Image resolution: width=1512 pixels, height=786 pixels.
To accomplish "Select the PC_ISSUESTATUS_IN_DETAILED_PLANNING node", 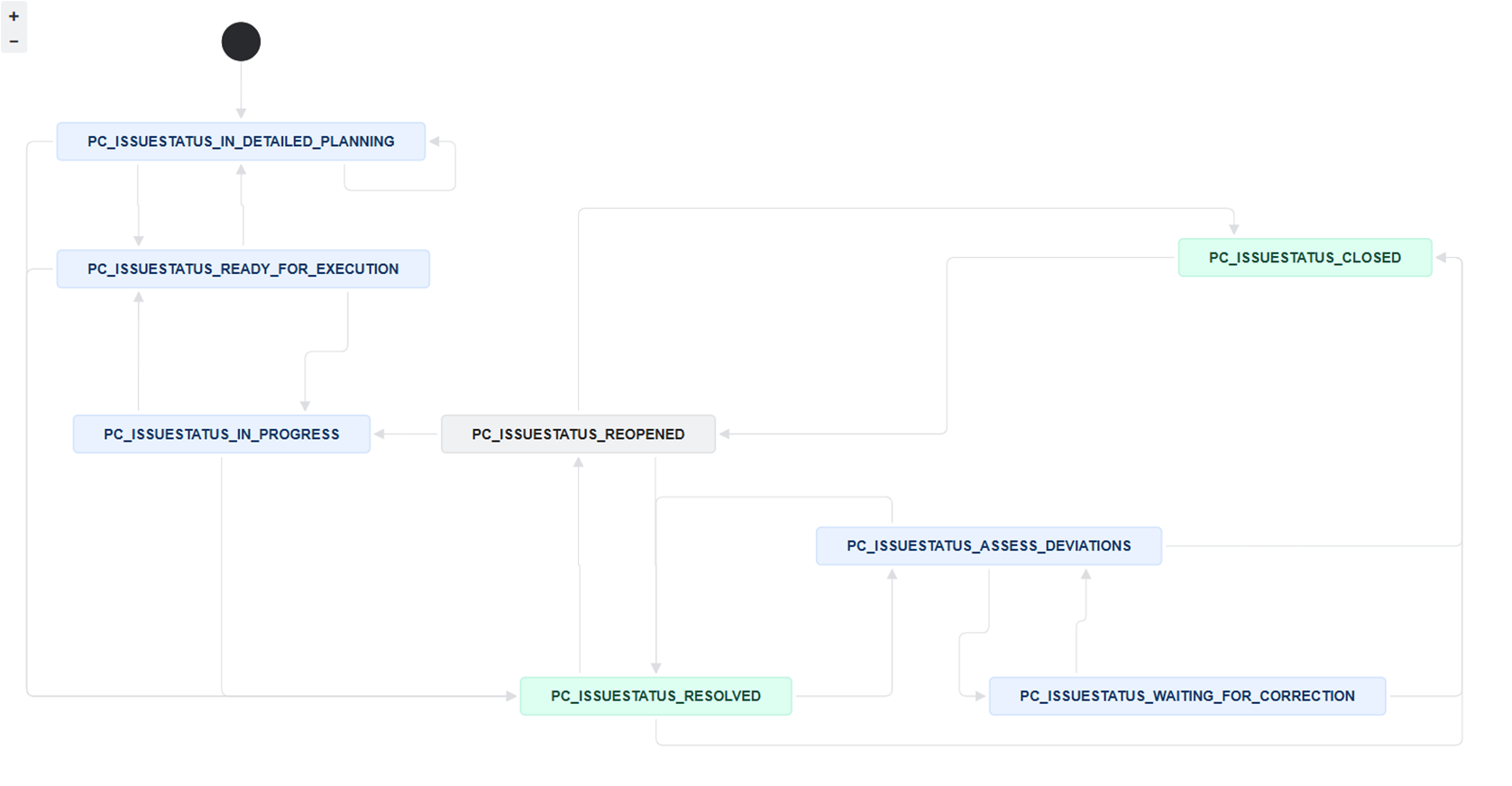I will (x=241, y=142).
